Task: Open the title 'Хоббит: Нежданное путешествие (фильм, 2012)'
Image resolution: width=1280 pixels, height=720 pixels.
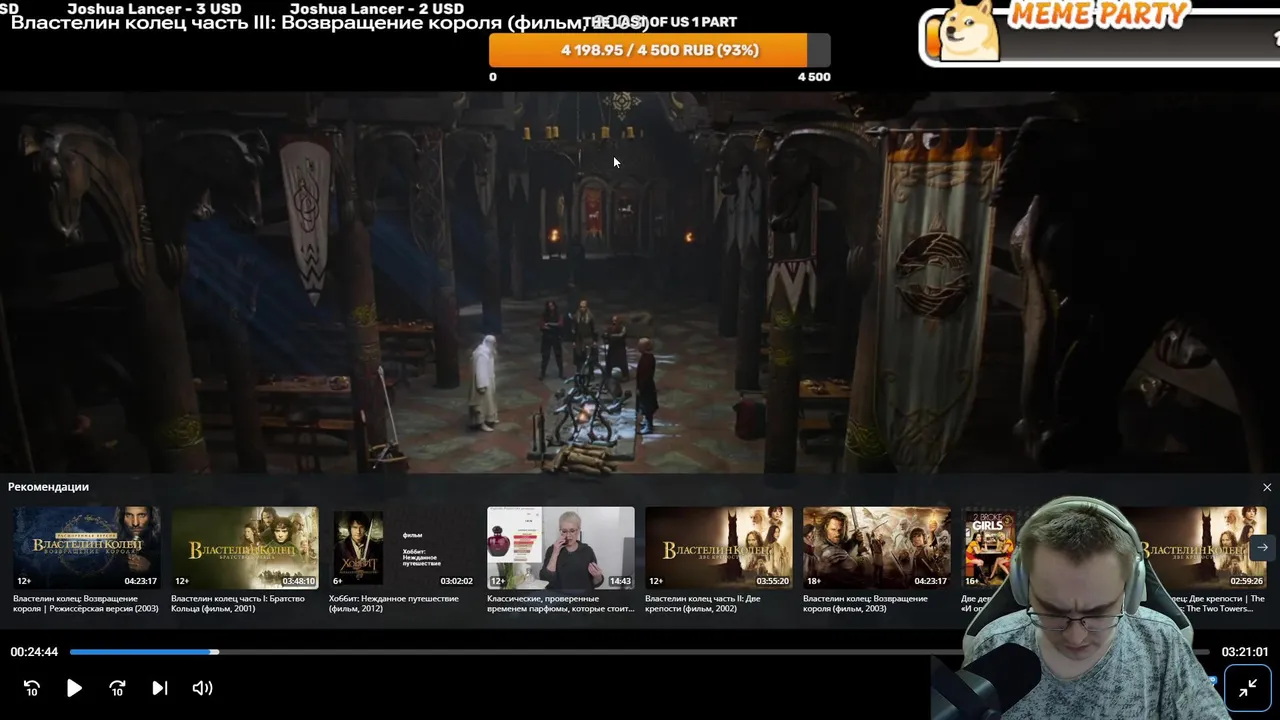Action: point(394,603)
